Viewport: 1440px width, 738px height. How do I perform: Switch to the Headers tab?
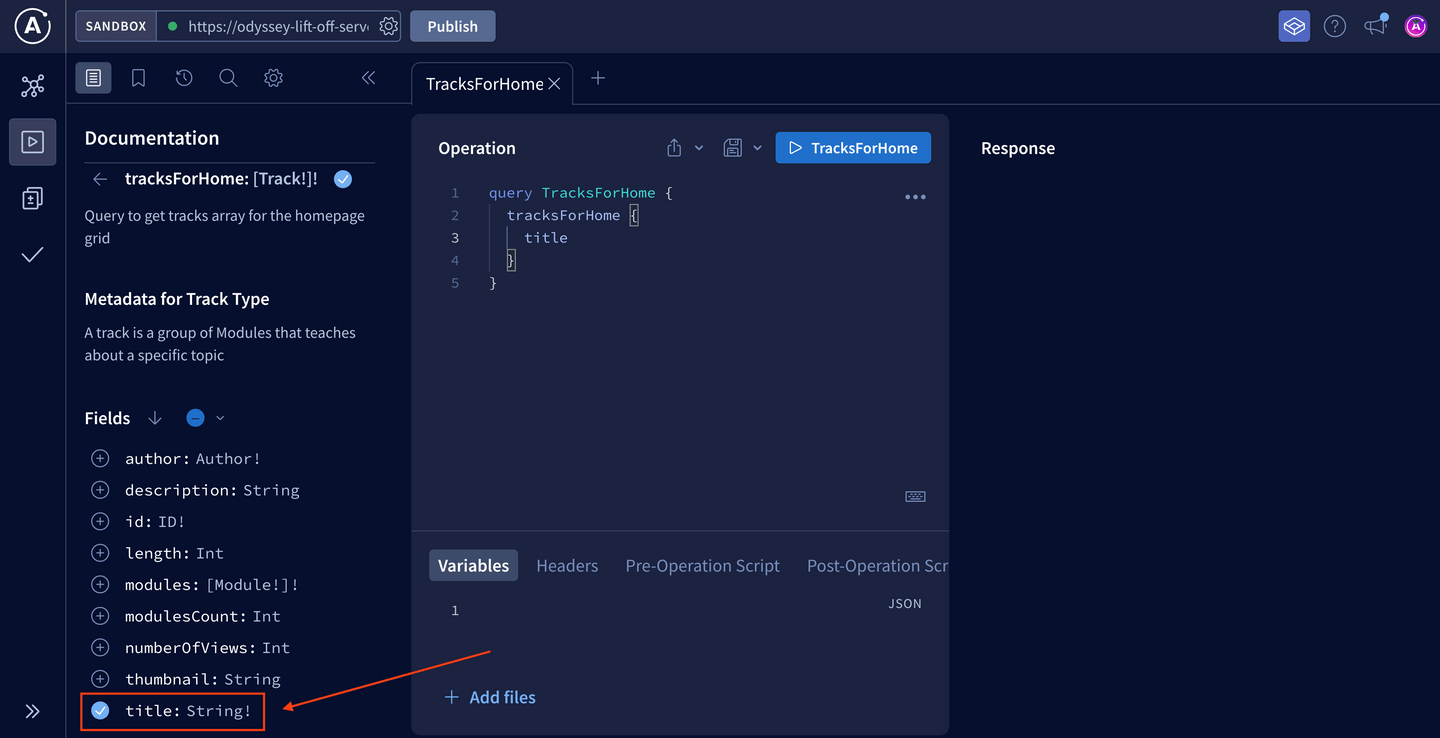coord(567,565)
